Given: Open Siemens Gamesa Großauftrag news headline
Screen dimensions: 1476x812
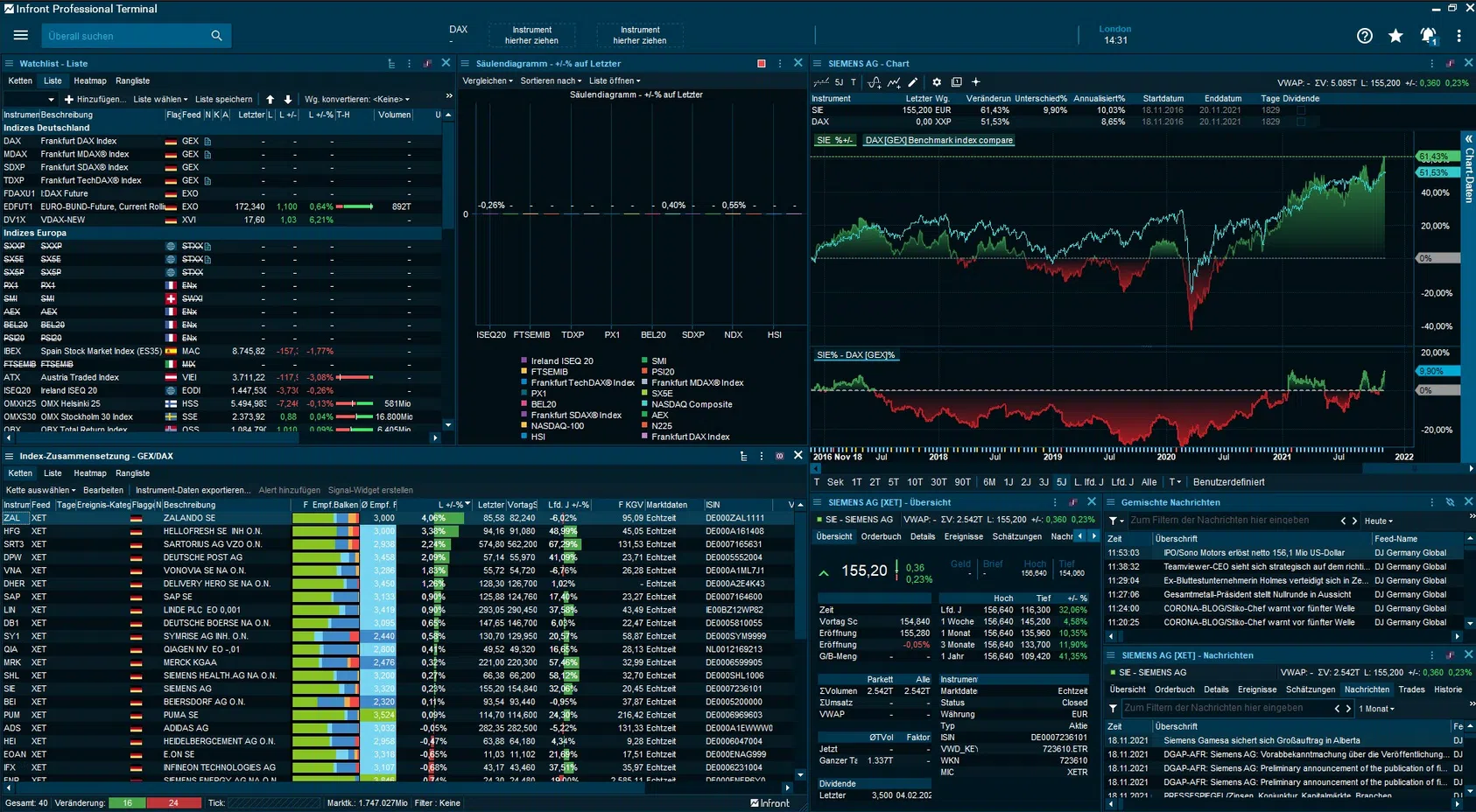Looking at the screenshot, I should point(1262,740).
